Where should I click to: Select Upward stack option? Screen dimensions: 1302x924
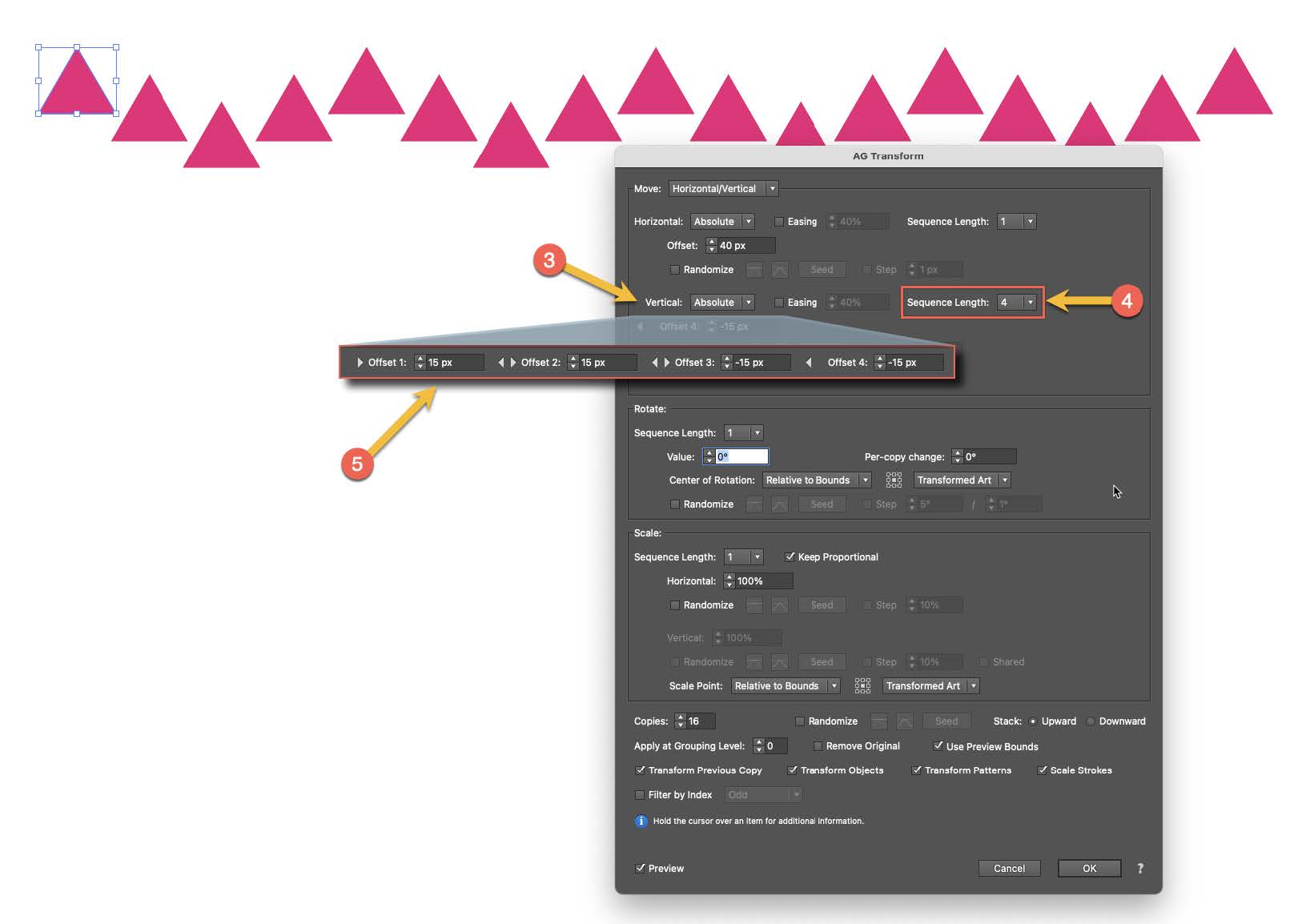click(x=1033, y=721)
